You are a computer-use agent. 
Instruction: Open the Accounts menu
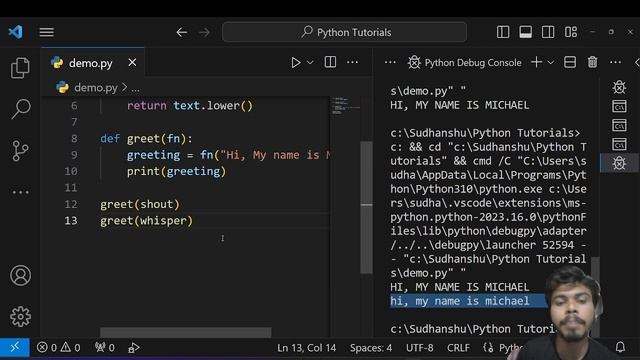click(20, 276)
